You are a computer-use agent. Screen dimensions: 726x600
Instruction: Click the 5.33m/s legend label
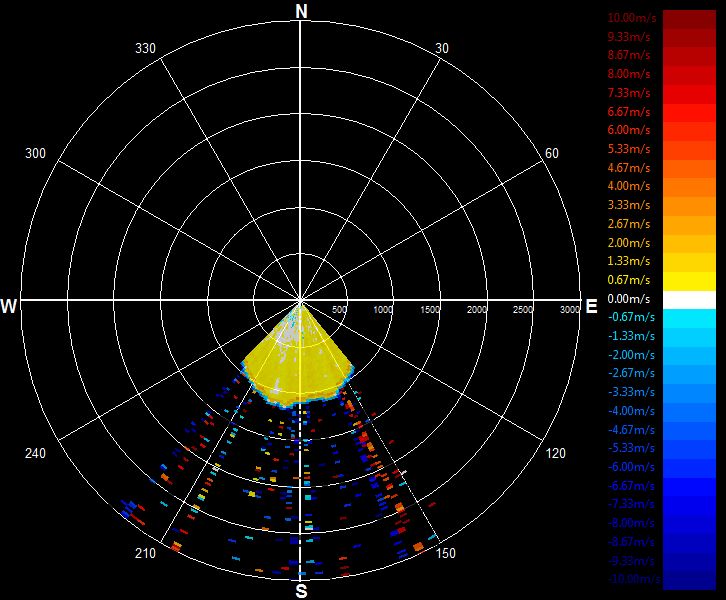coord(629,149)
